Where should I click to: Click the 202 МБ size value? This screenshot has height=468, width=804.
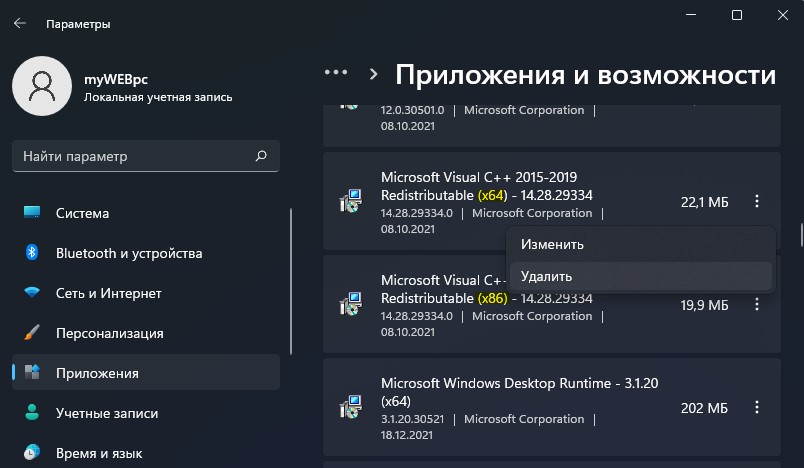pyautogui.click(x=704, y=408)
